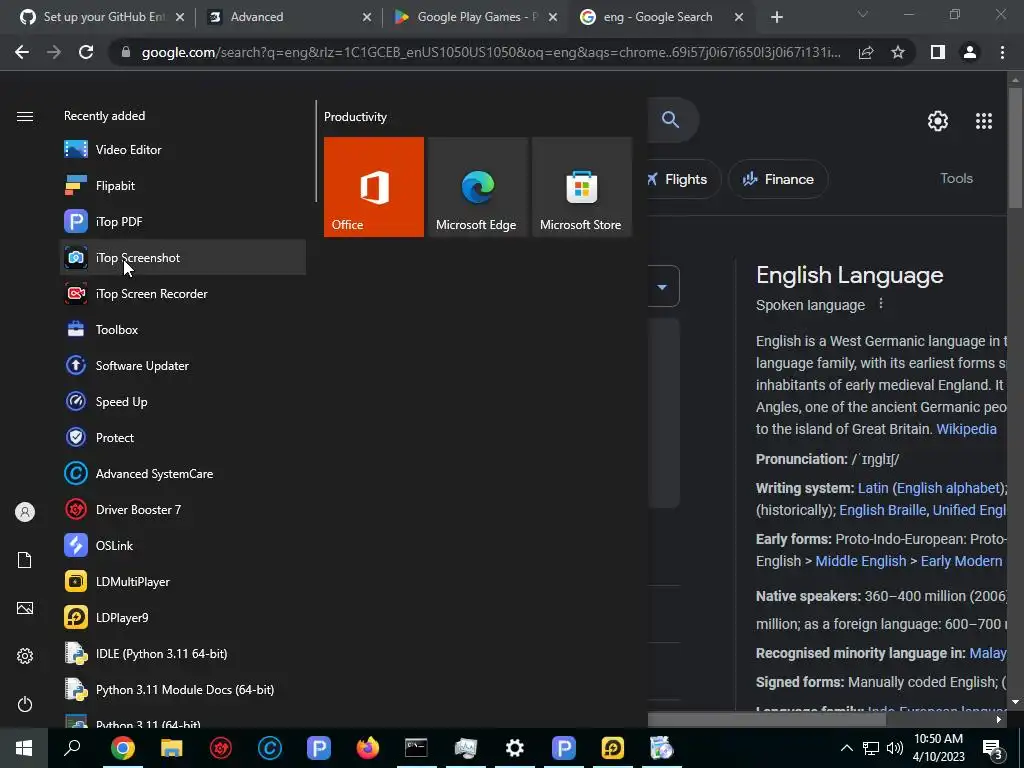Open Settings gear in Start sidebar

(x=25, y=656)
